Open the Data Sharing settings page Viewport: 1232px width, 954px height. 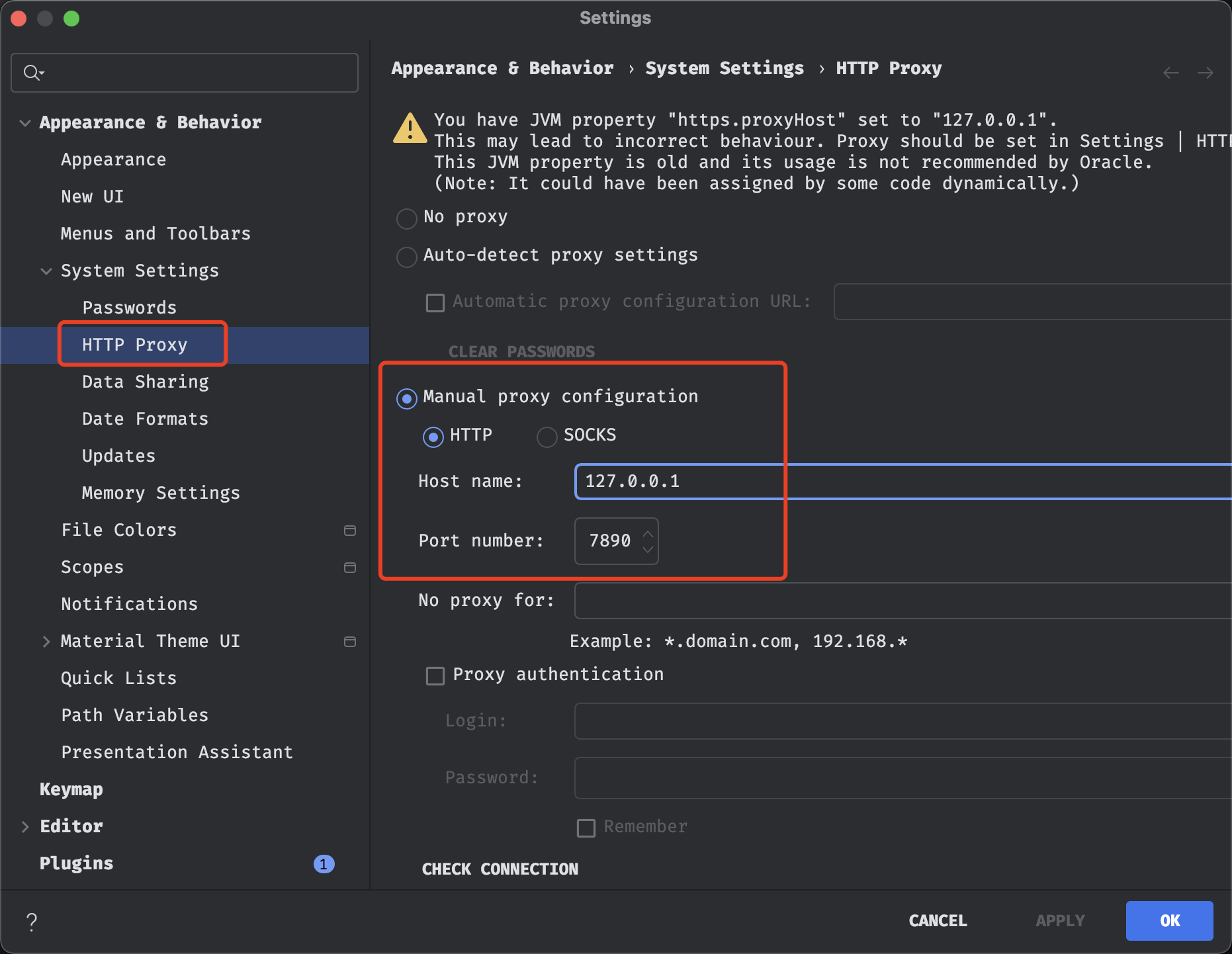coord(146,382)
